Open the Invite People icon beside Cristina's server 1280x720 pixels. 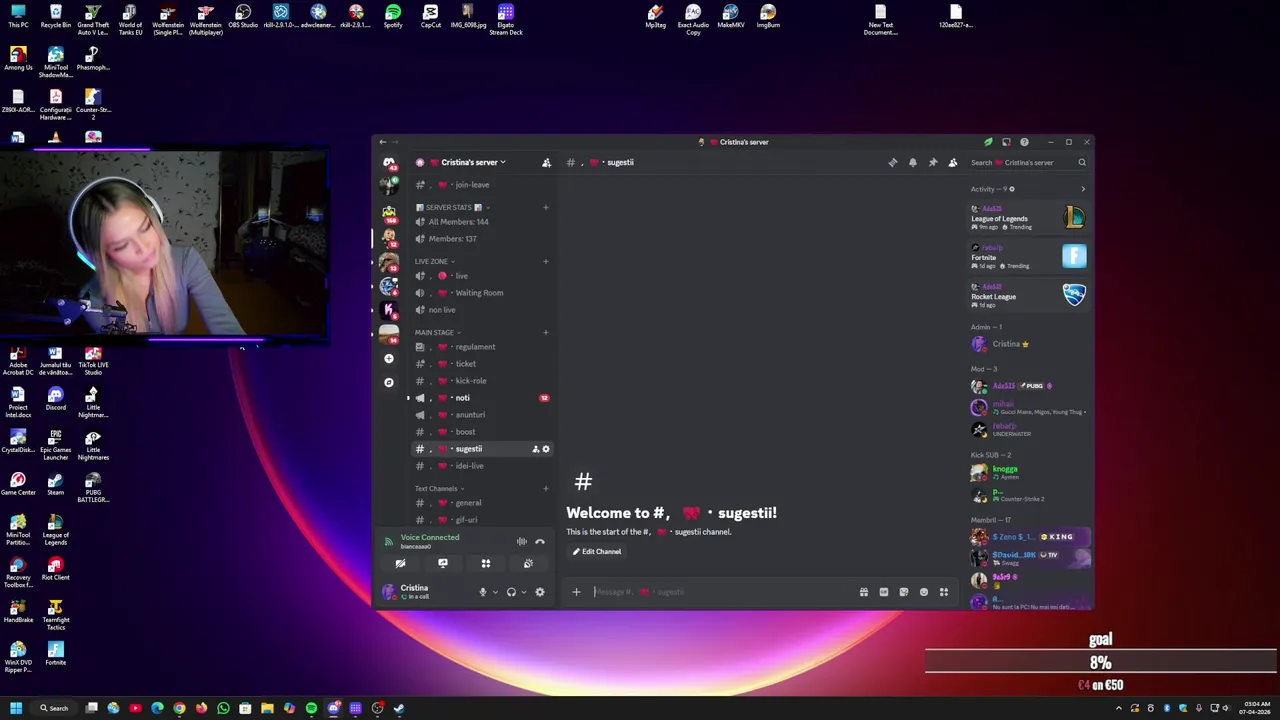[x=546, y=162]
